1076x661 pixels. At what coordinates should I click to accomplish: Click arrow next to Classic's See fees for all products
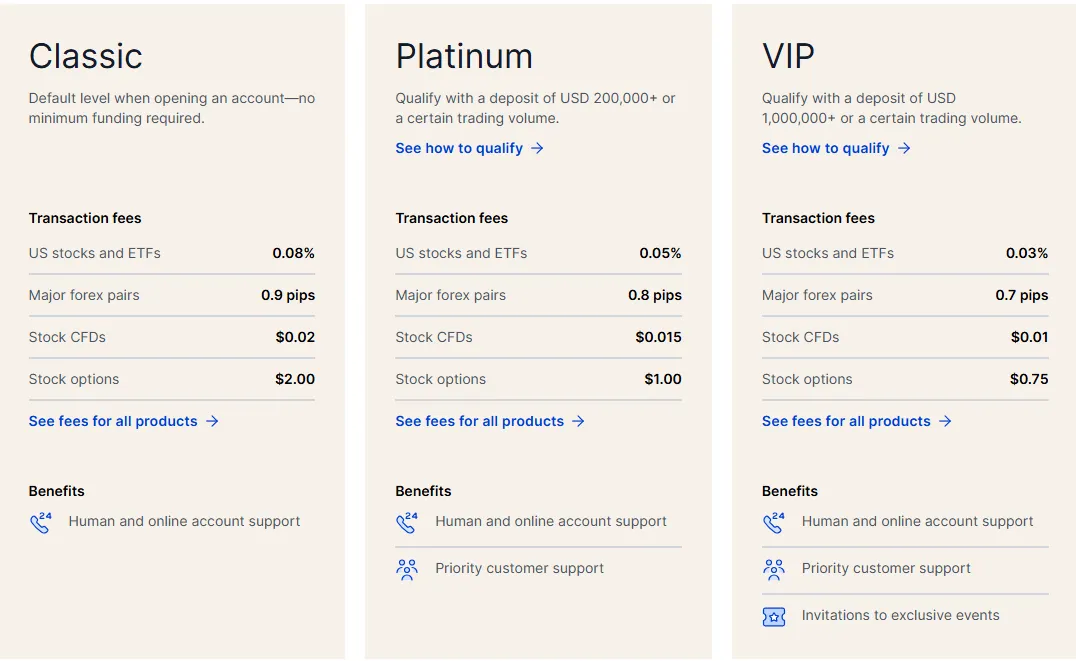pos(212,421)
